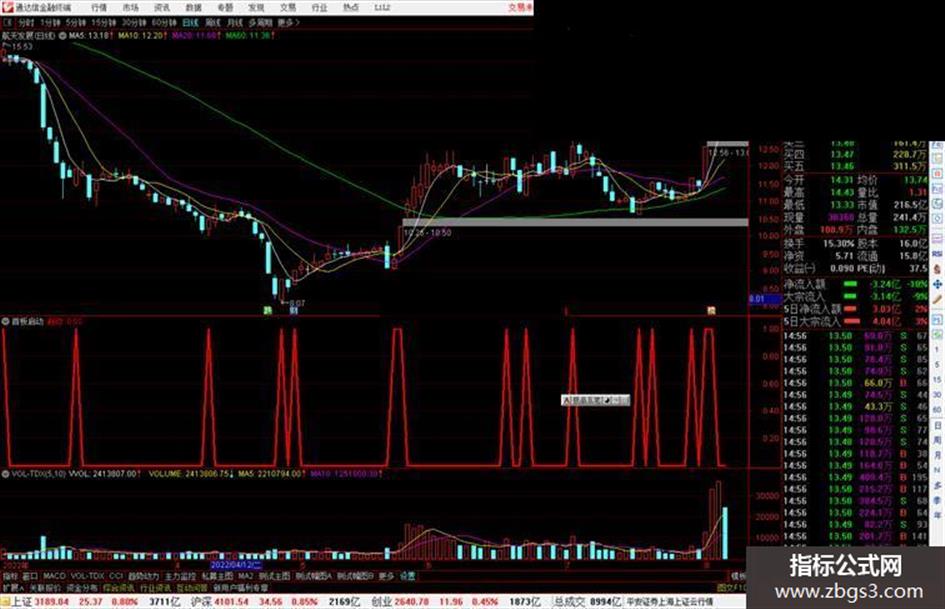Select the MACD indicator tab
The image size is (945, 609).
pos(54,576)
